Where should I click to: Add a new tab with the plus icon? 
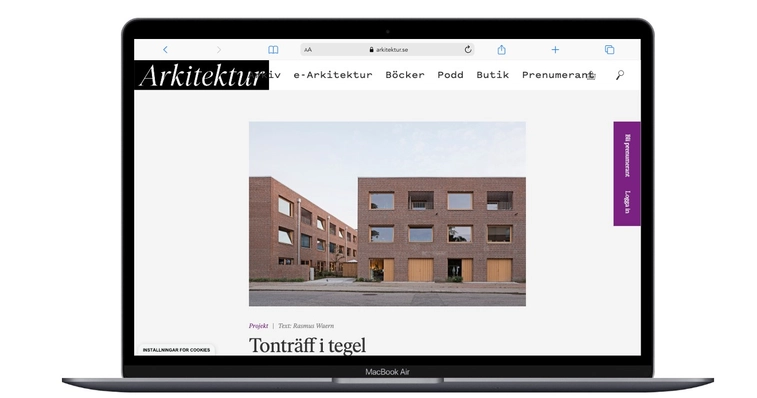point(555,49)
